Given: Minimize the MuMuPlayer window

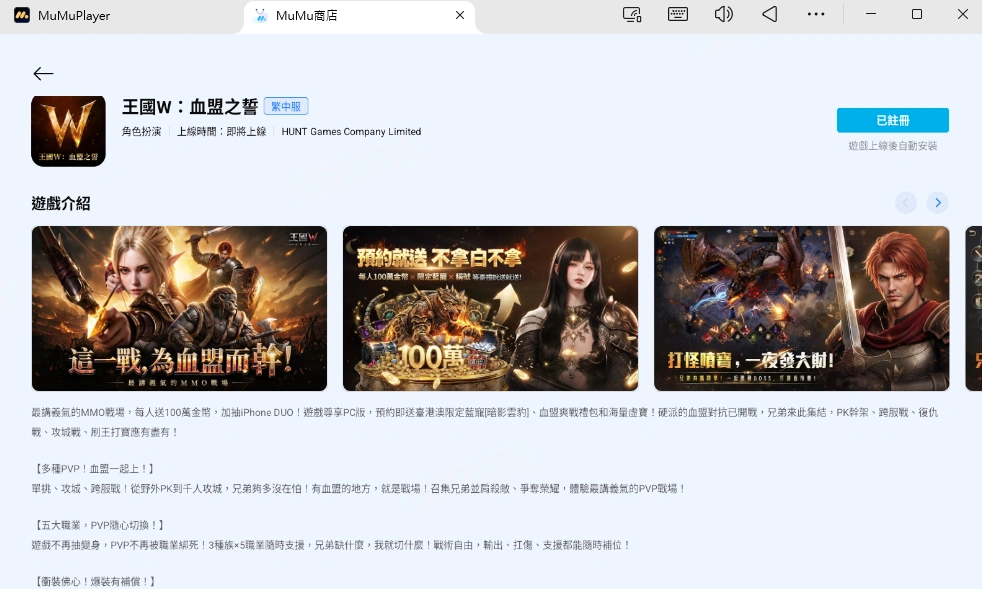Looking at the screenshot, I should coord(871,14).
